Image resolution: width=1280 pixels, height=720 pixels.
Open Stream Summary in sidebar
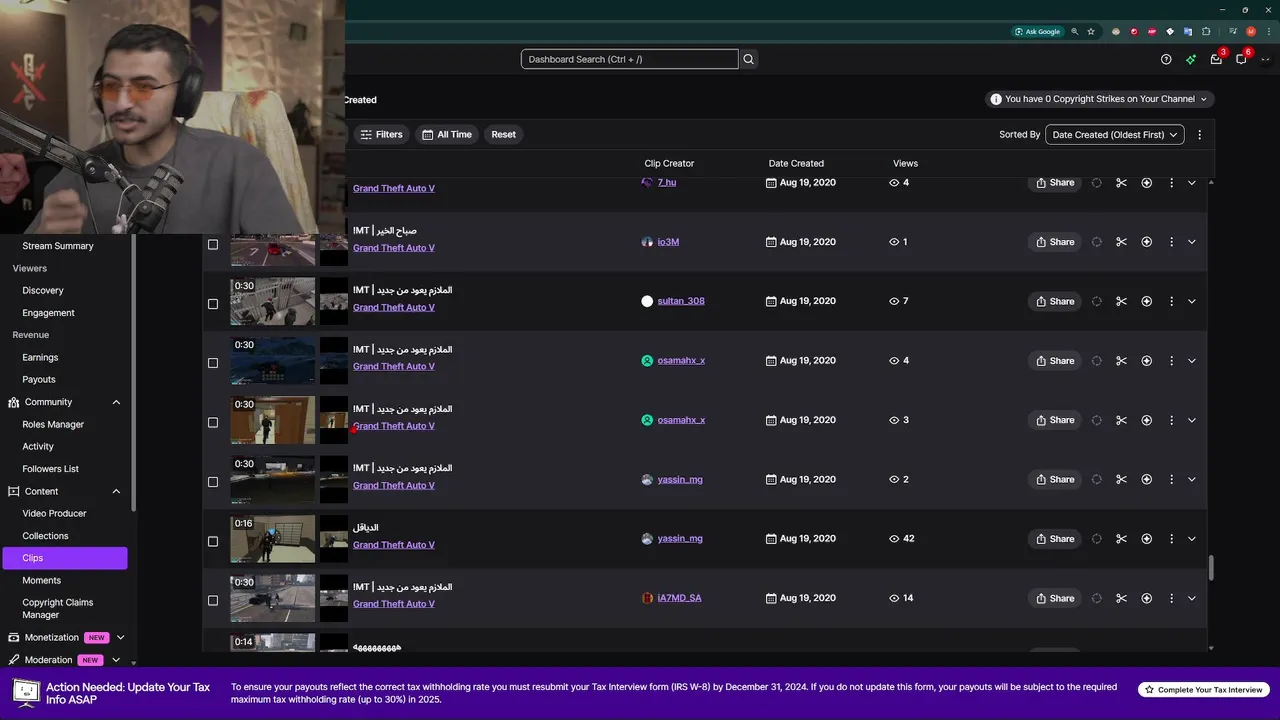point(58,246)
